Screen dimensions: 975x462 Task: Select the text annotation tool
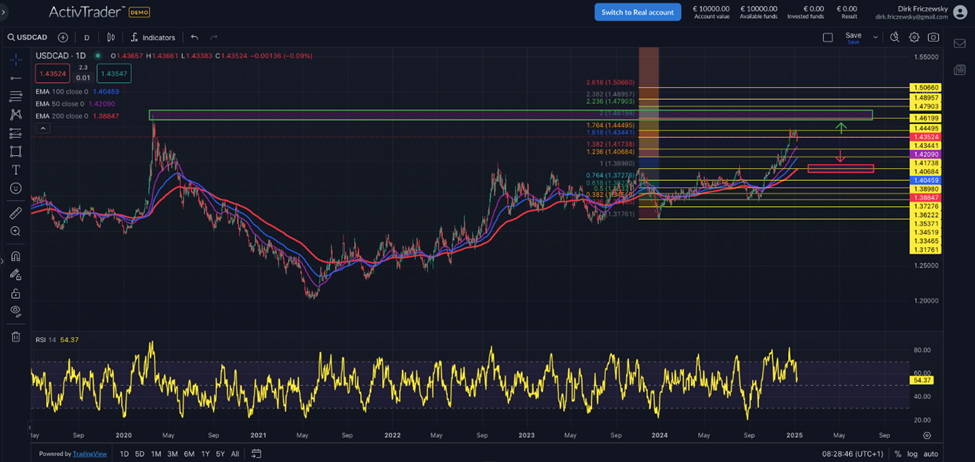15,170
